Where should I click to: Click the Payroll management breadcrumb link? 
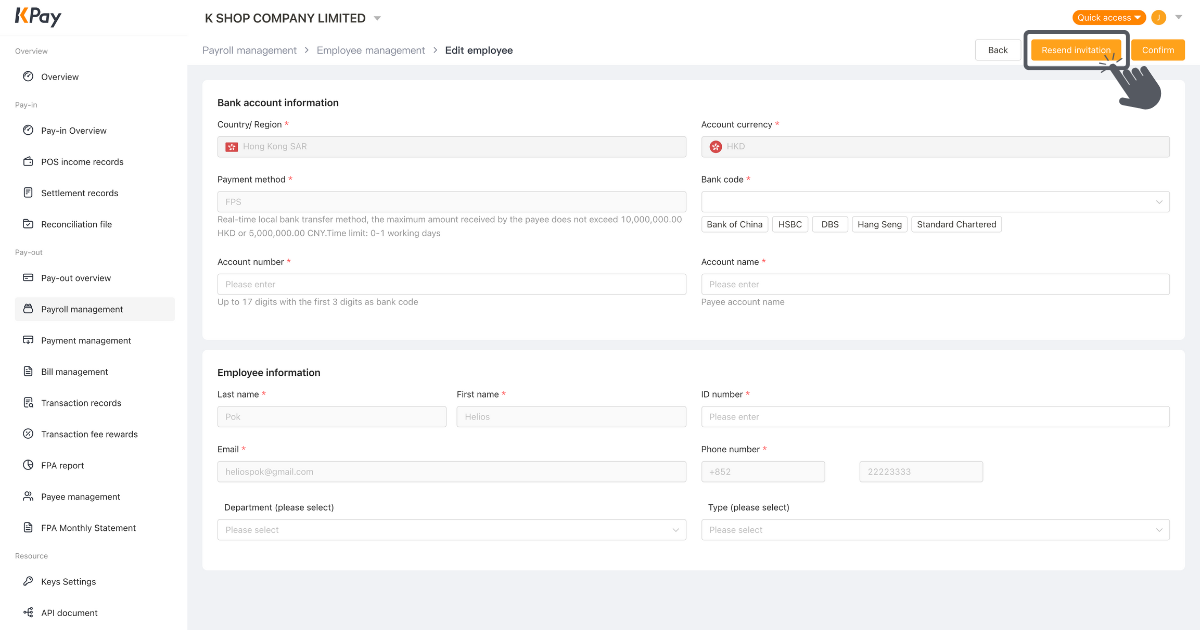pyautogui.click(x=249, y=49)
